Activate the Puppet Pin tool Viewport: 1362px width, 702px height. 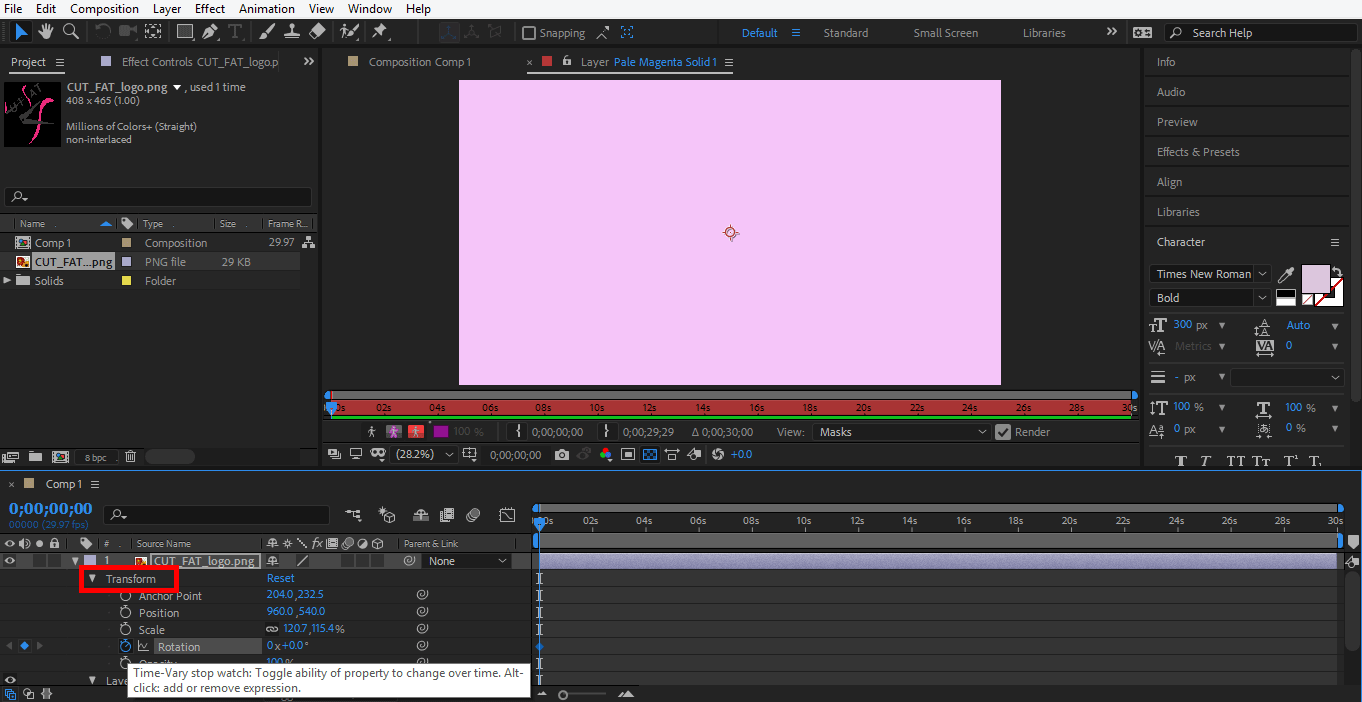380,32
